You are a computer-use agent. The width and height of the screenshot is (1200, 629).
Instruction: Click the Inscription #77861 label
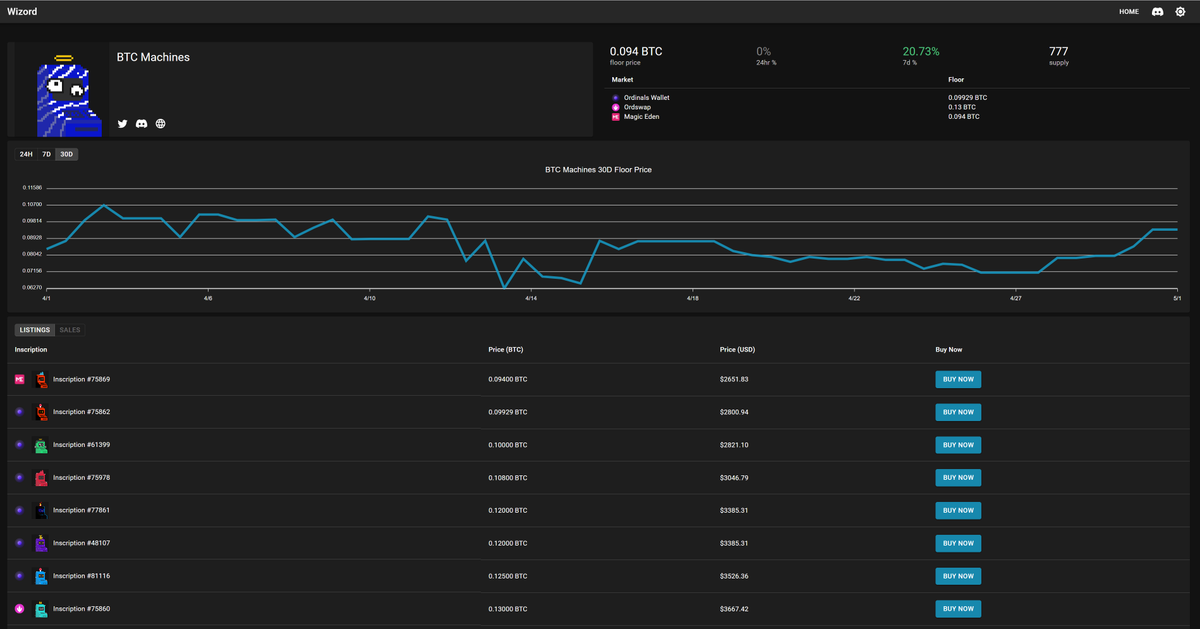(82, 510)
